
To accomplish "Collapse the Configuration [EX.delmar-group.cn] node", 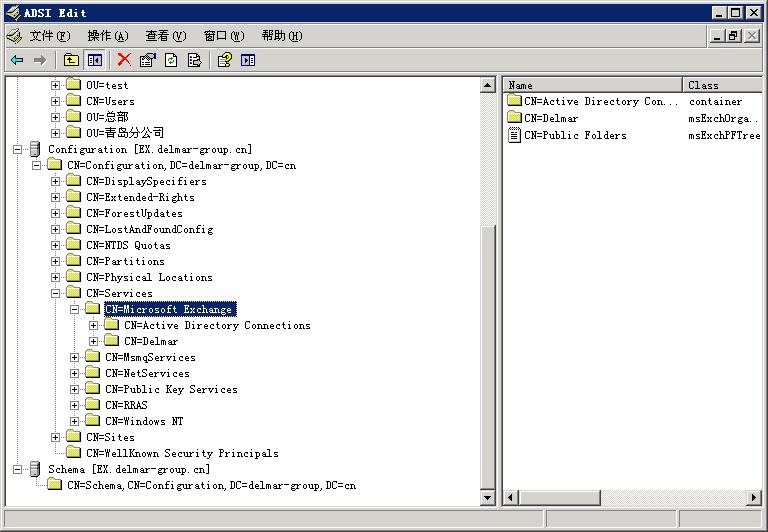I will [17, 149].
